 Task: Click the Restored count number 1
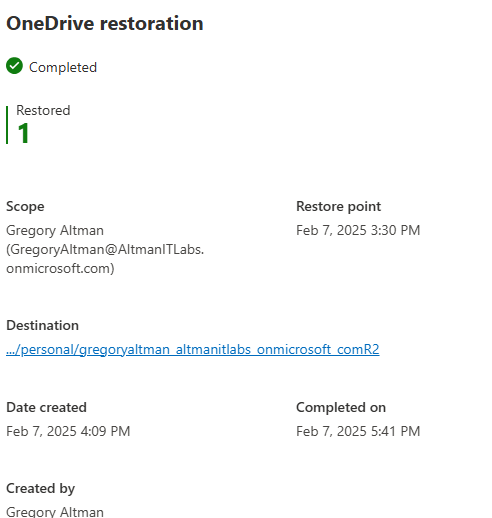tap(23, 133)
